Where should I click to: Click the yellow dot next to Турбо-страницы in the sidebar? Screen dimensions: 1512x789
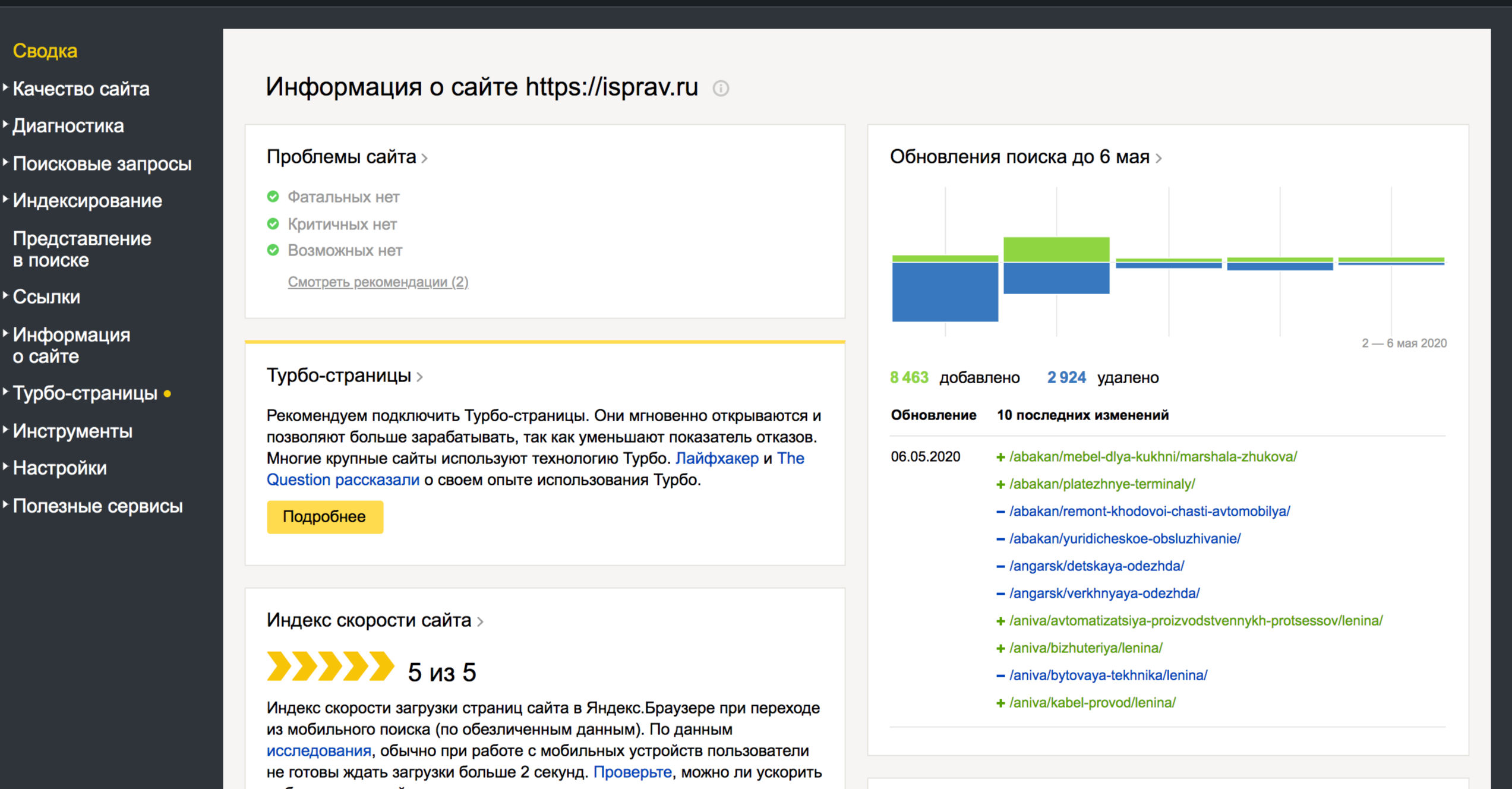[168, 393]
